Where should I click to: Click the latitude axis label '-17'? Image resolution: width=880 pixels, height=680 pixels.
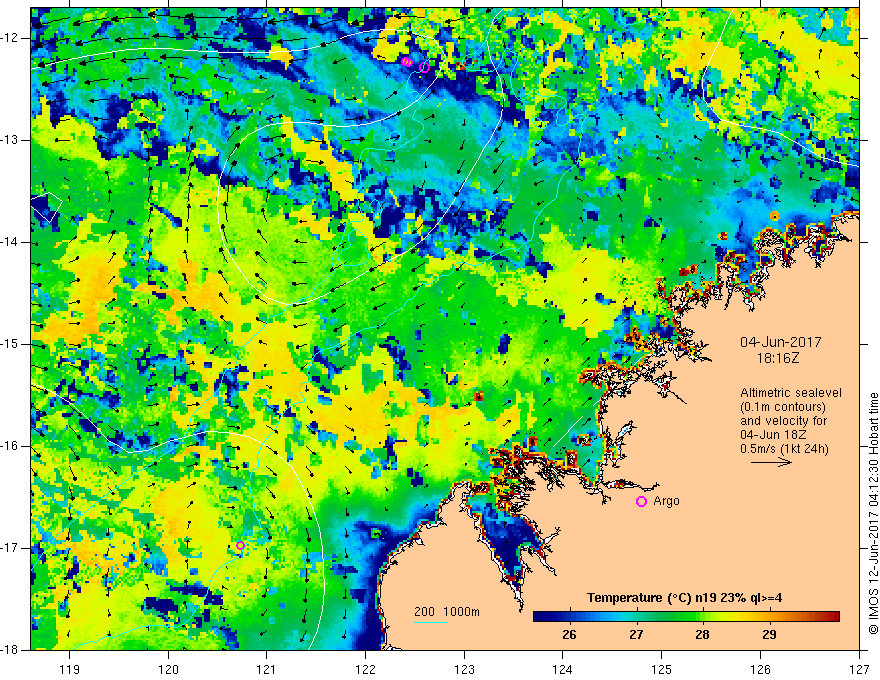pos(10,548)
